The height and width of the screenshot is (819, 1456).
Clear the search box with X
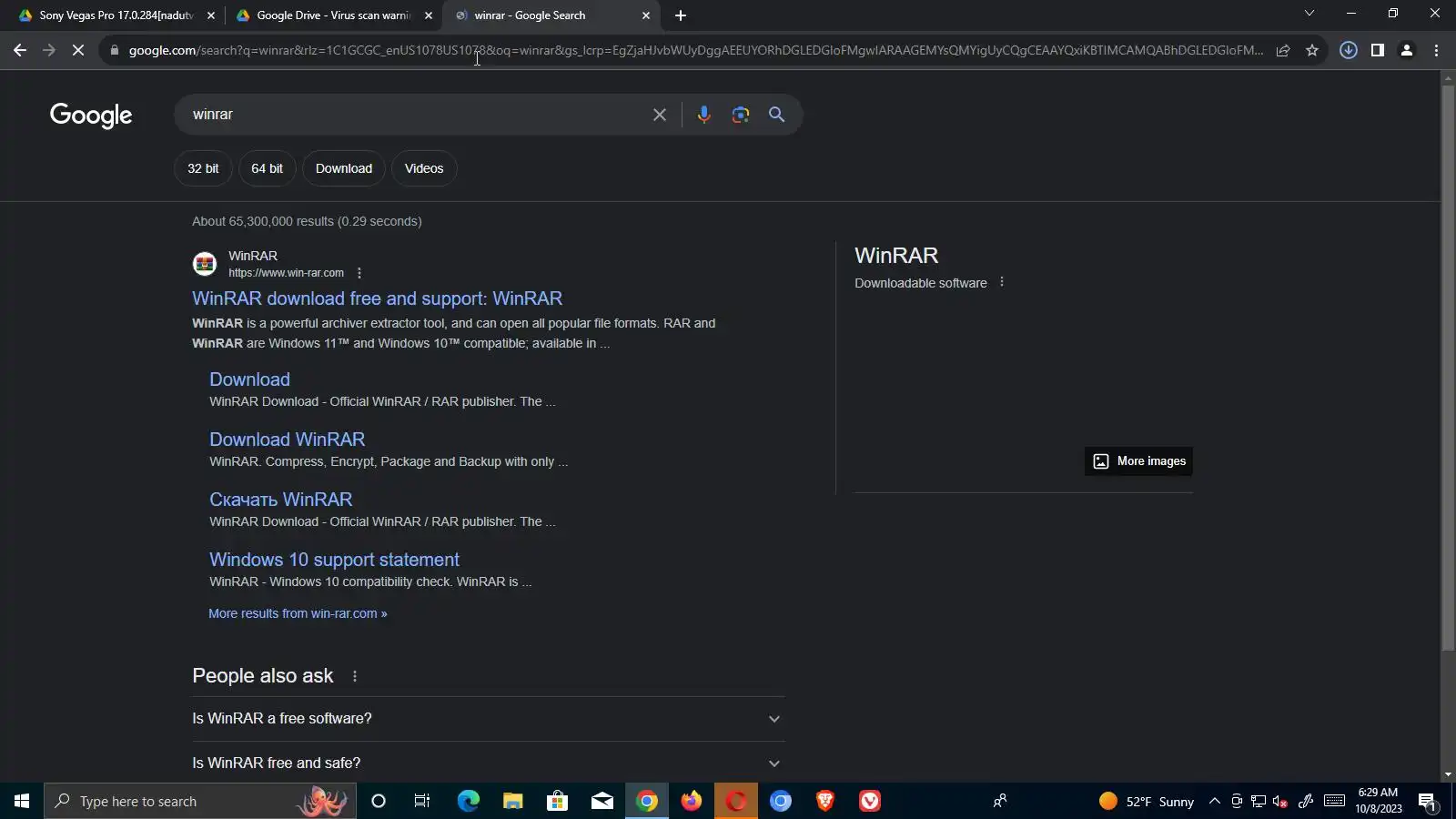point(660,115)
